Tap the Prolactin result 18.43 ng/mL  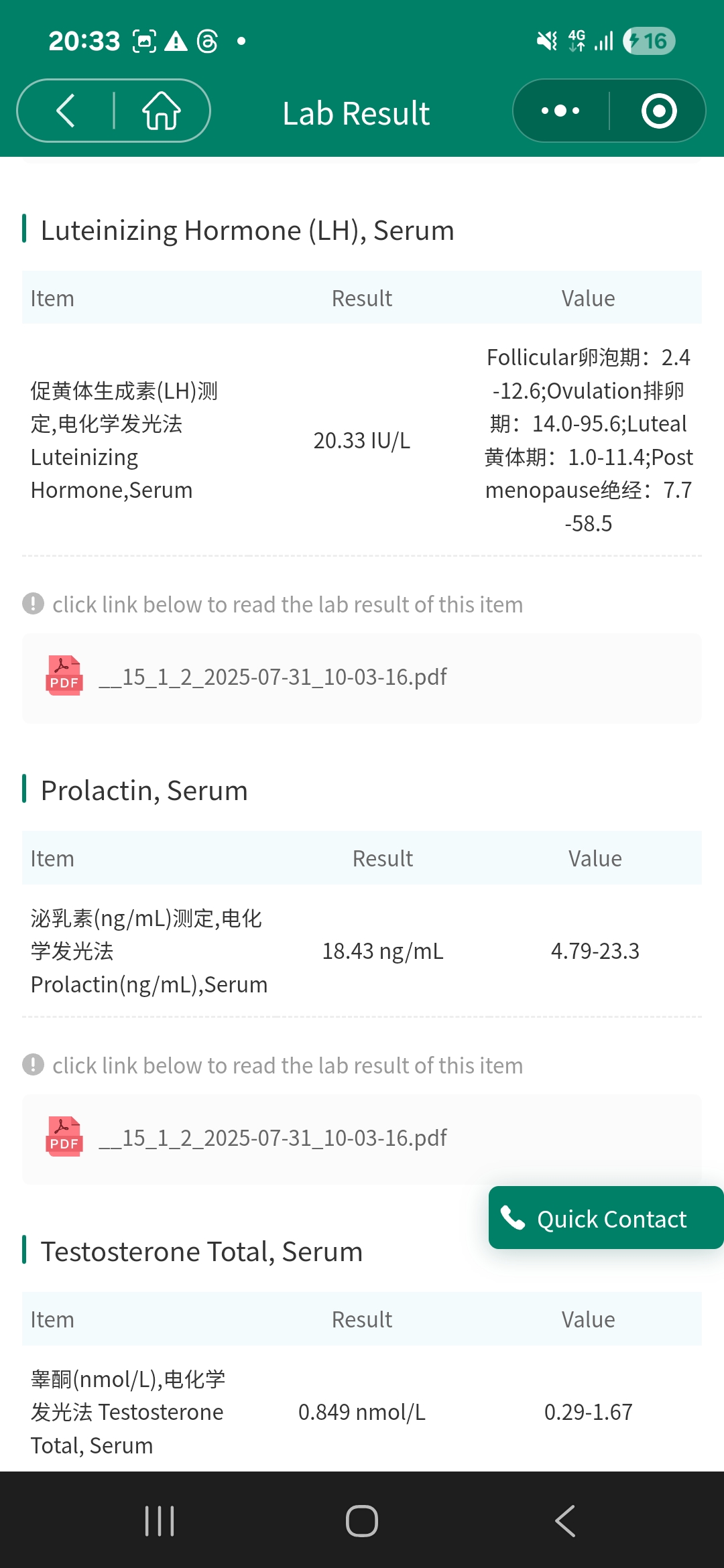(383, 952)
